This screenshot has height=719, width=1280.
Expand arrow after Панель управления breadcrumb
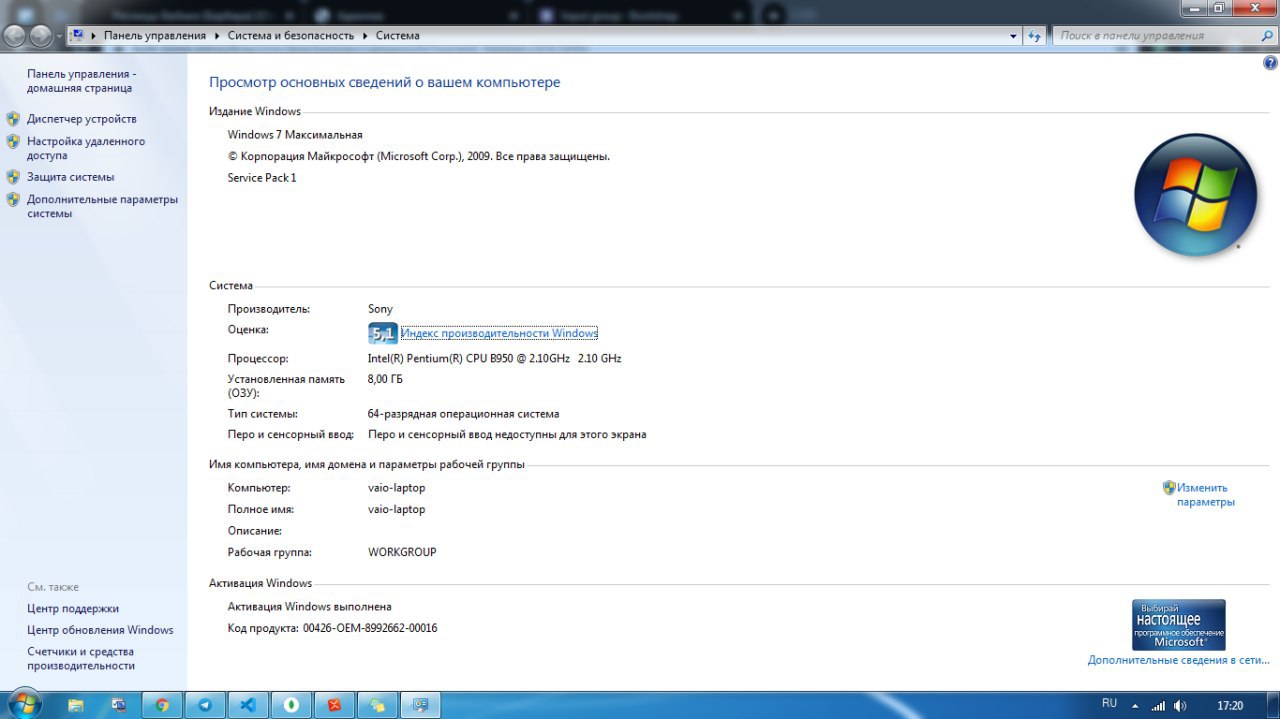pyautogui.click(x=216, y=35)
